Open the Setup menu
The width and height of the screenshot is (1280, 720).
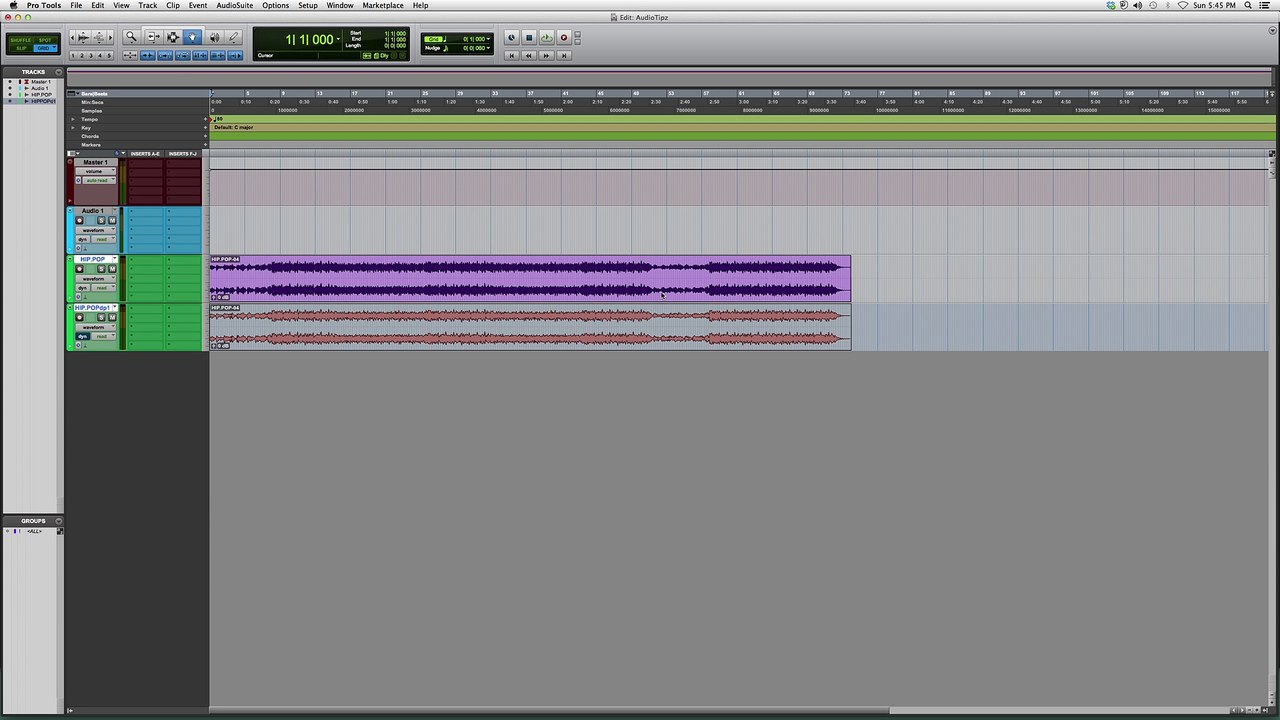(x=308, y=5)
